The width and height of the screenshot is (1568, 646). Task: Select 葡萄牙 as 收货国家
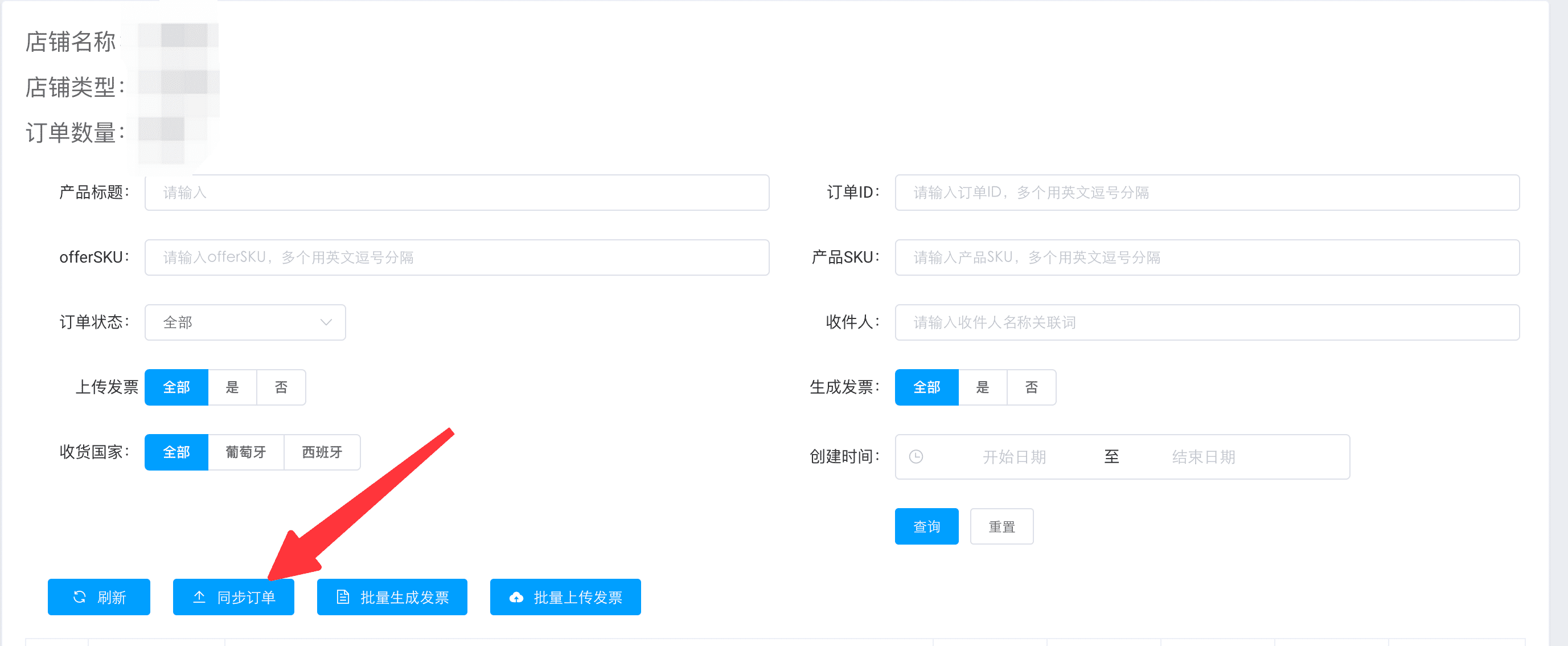(x=246, y=452)
